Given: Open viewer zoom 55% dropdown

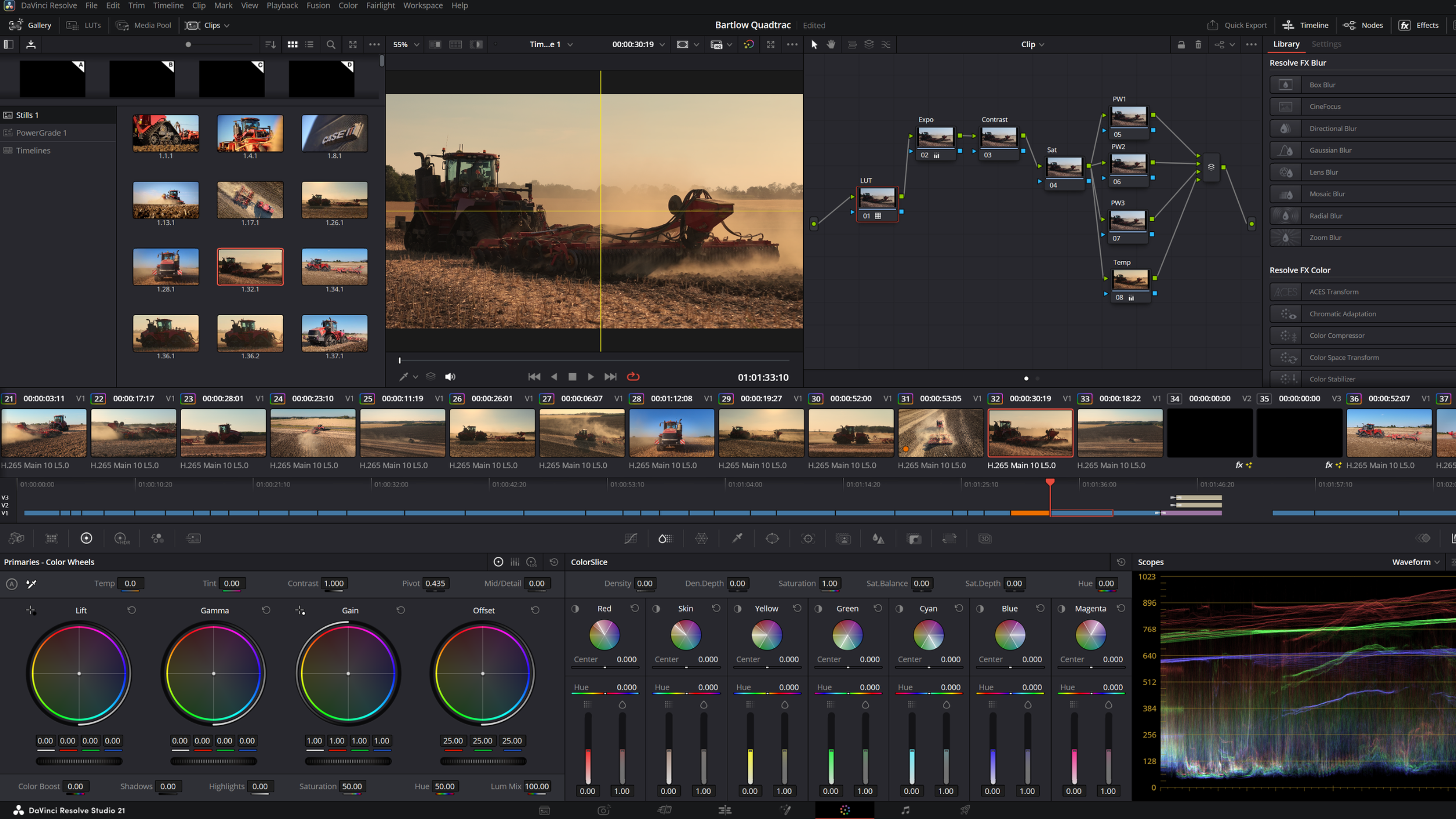Looking at the screenshot, I should pyautogui.click(x=406, y=44).
